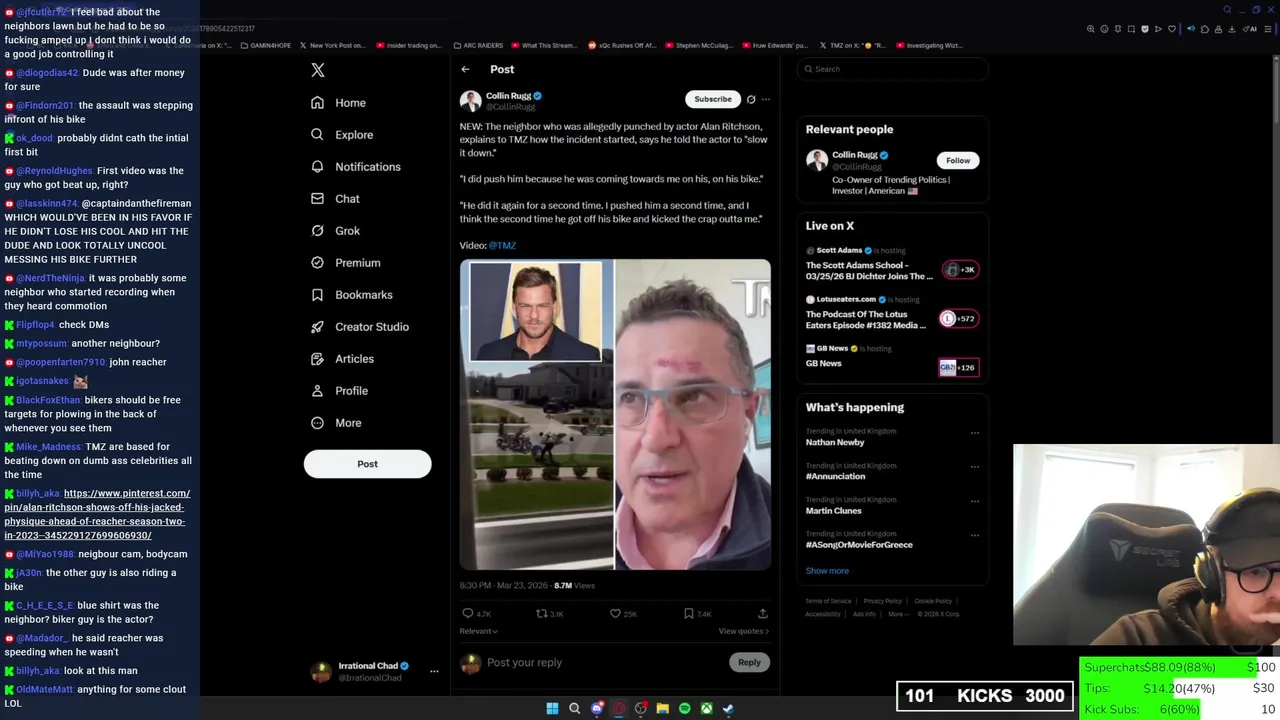Join The Scott Adams School live space
This screenshot has width=1280, height=720.
892,263
